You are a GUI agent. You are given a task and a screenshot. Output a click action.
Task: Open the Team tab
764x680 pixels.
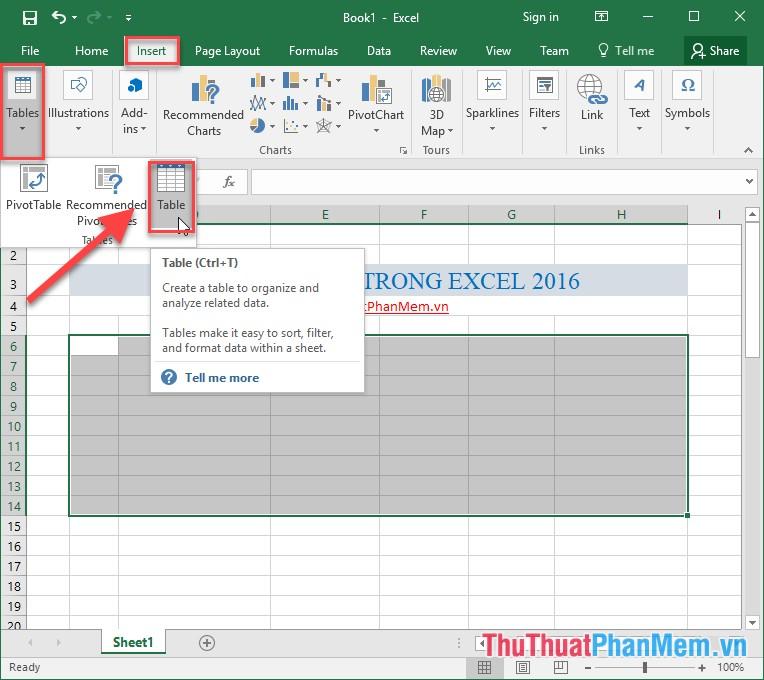pos(554,51)
